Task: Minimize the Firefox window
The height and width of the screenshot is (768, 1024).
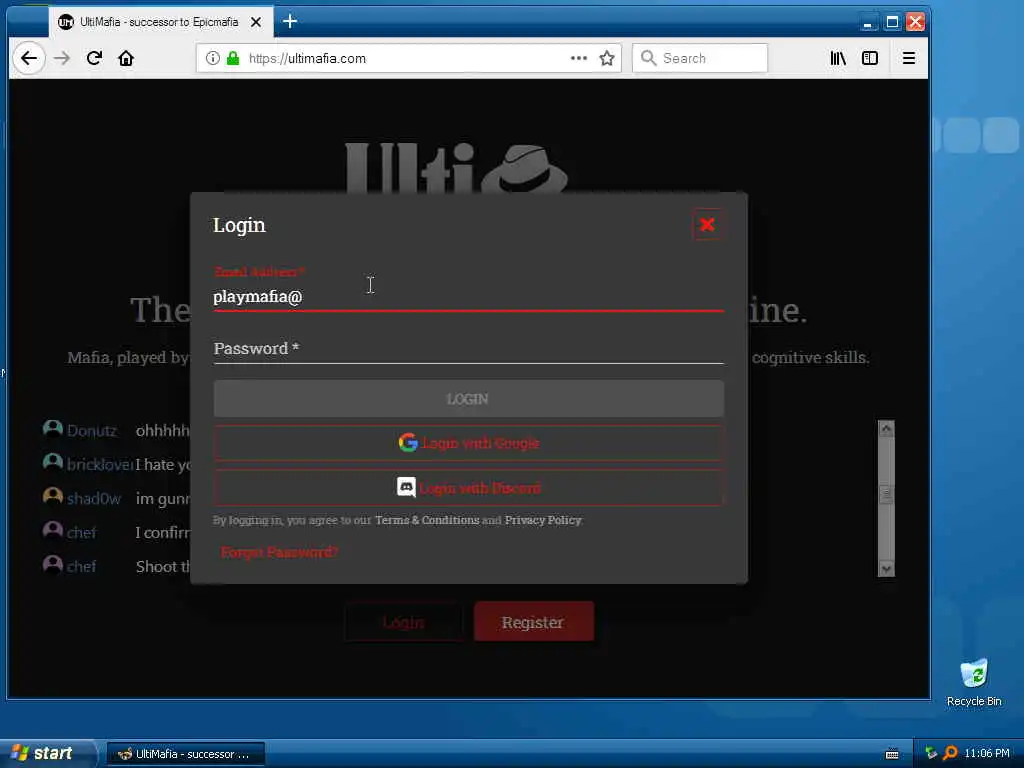Action: (868, 23)
